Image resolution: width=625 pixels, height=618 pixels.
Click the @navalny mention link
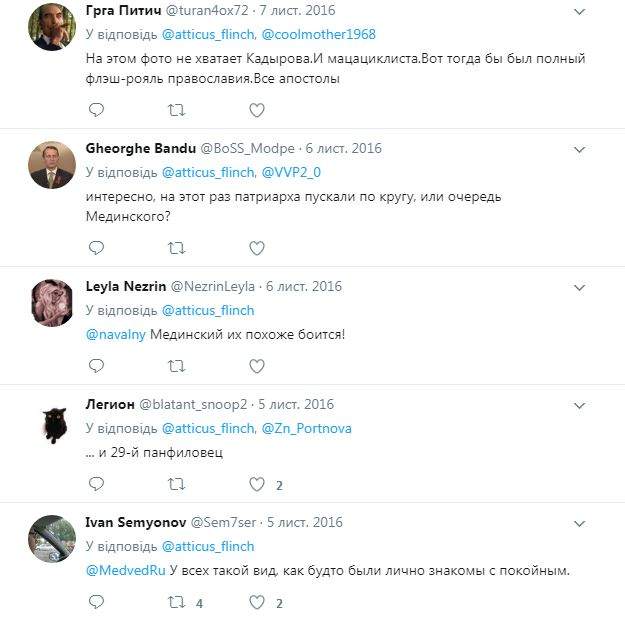pos(115,333)
